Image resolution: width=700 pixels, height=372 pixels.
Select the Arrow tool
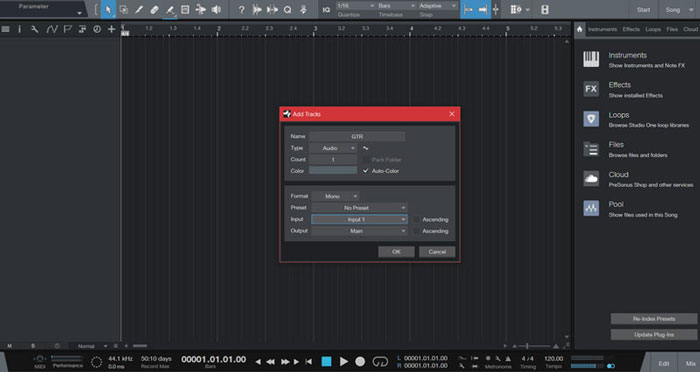[x=108, y=9]
